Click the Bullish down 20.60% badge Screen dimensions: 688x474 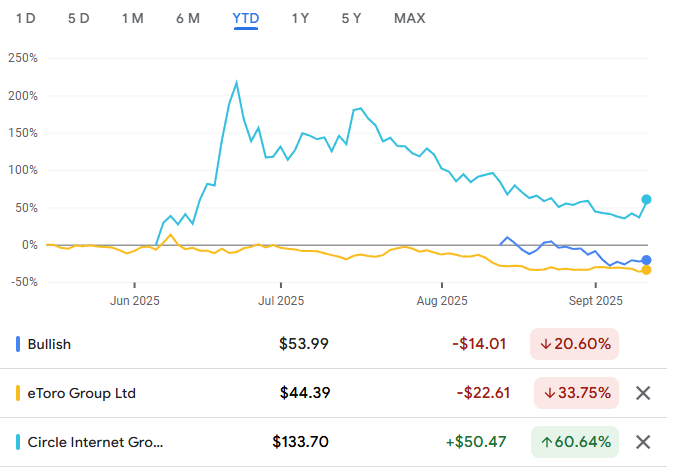point(574,344)
